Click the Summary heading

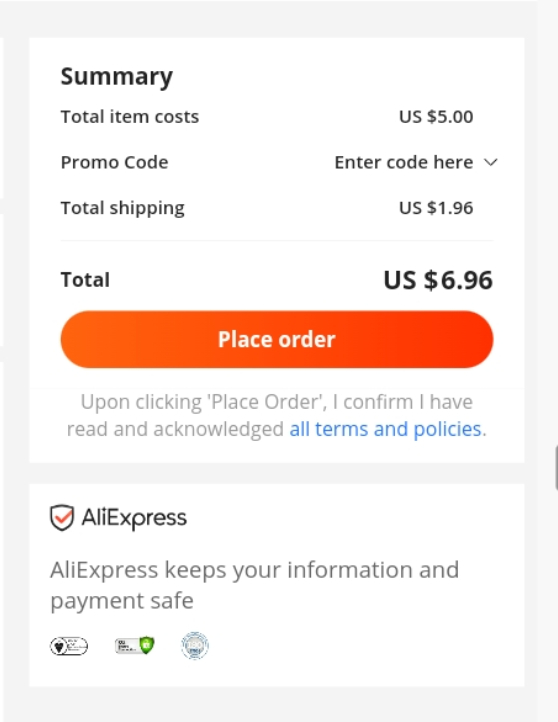coord(116,76)
